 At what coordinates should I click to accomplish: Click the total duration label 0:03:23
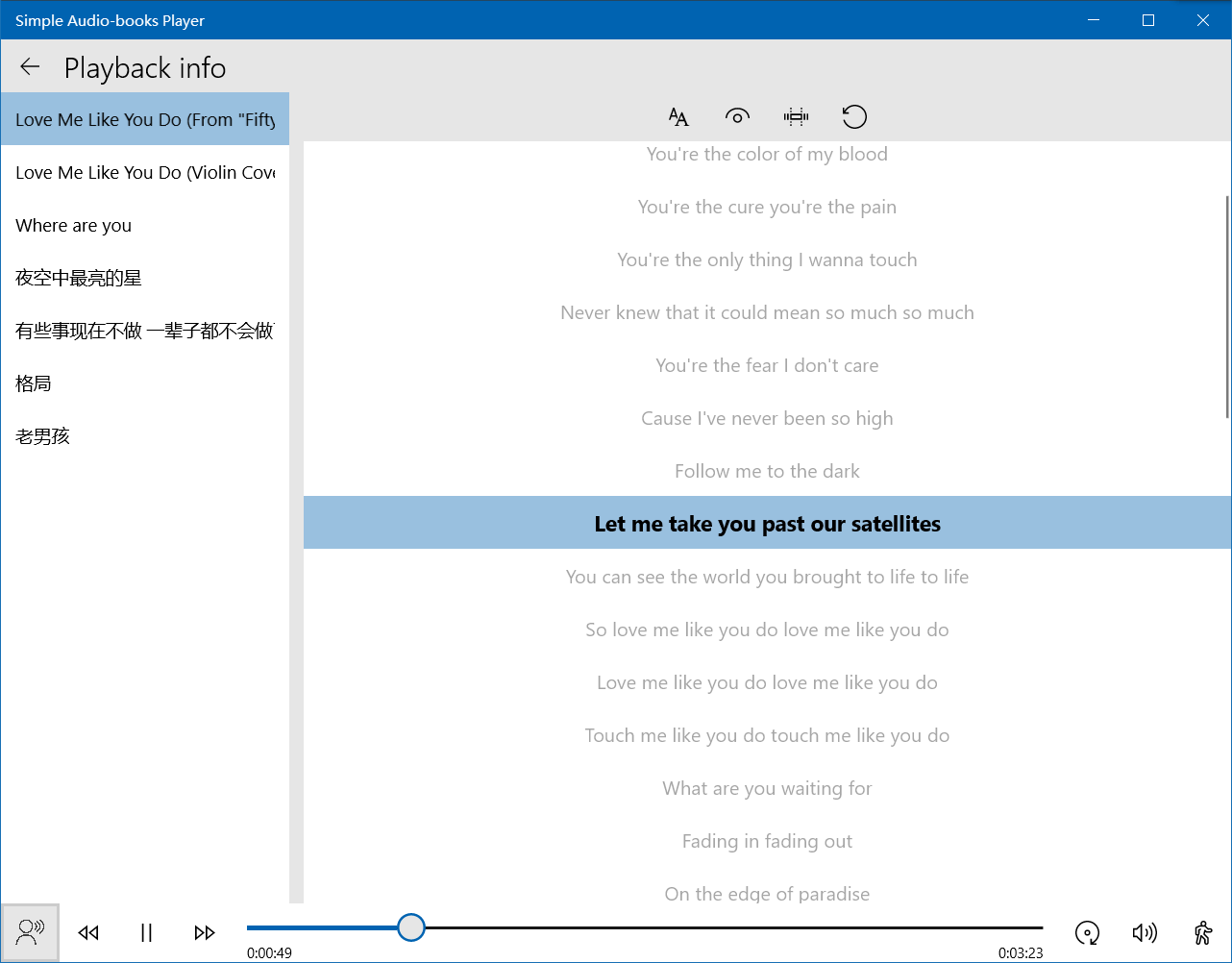click(x=1021, y=953)
